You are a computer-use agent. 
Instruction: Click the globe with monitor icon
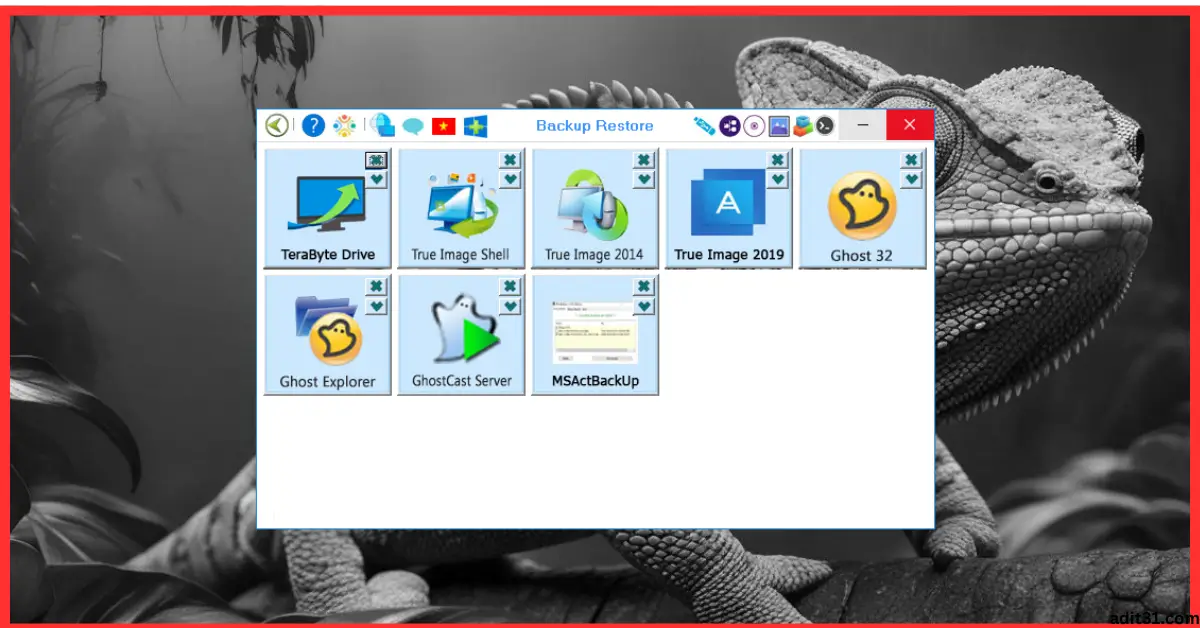(x=383, y=125)
